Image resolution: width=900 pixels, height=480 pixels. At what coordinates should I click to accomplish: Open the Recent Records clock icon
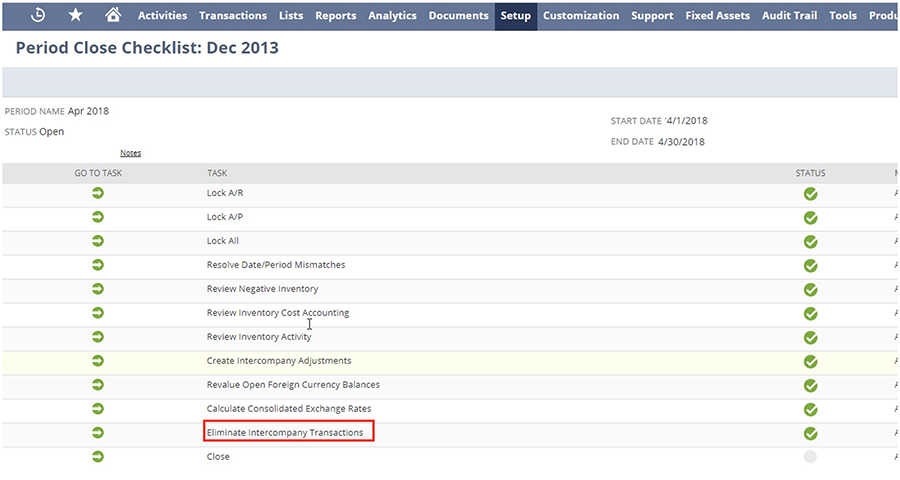tap(38, 15)
